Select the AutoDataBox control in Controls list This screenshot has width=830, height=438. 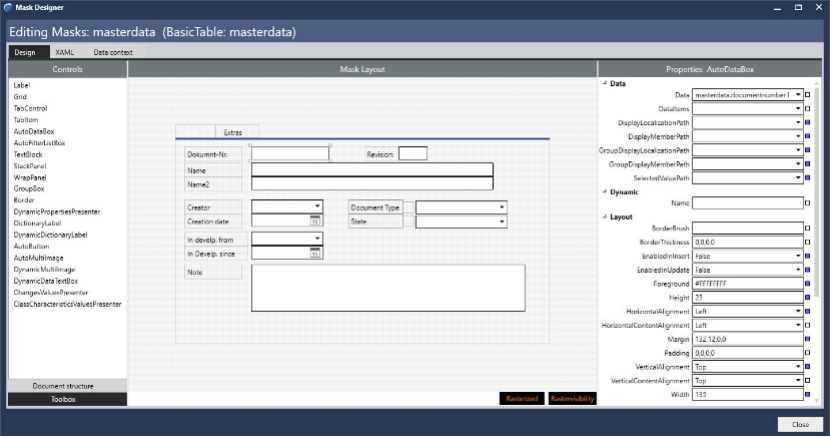34,131
